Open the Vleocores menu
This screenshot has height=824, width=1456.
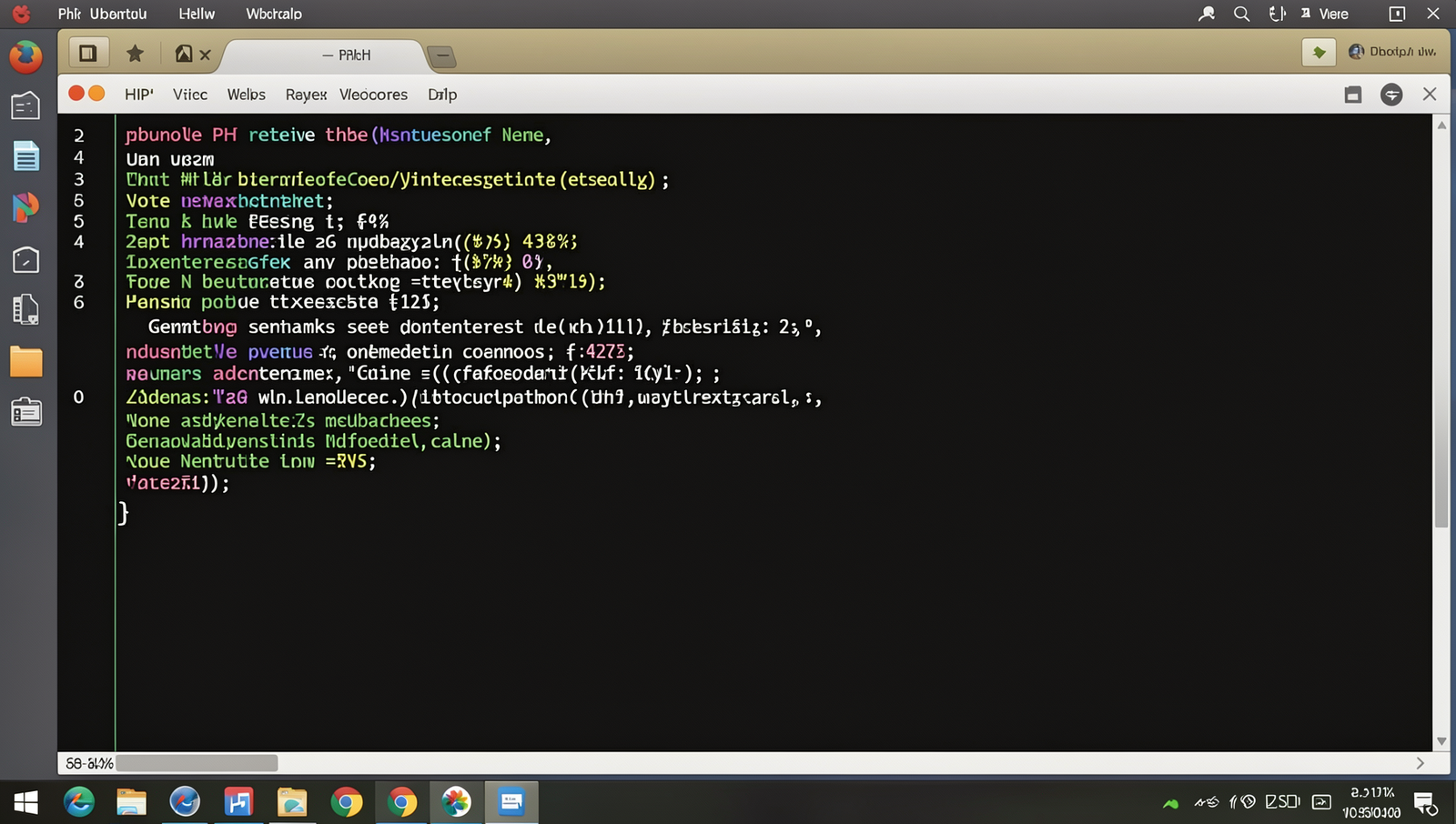[373, 95]
